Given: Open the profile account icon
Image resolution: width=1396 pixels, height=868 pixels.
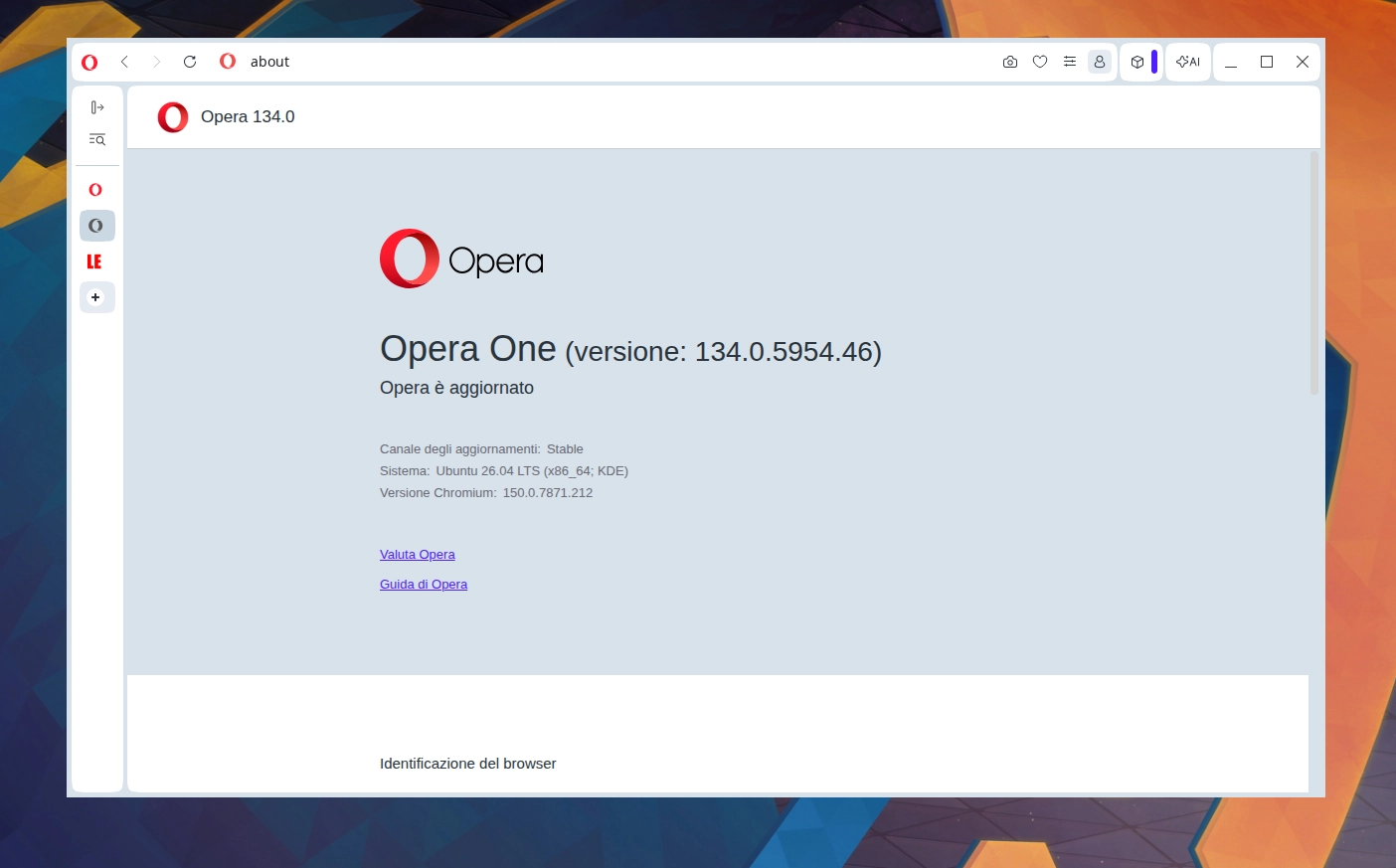Looking at the screenshot, I should 1100,62.
